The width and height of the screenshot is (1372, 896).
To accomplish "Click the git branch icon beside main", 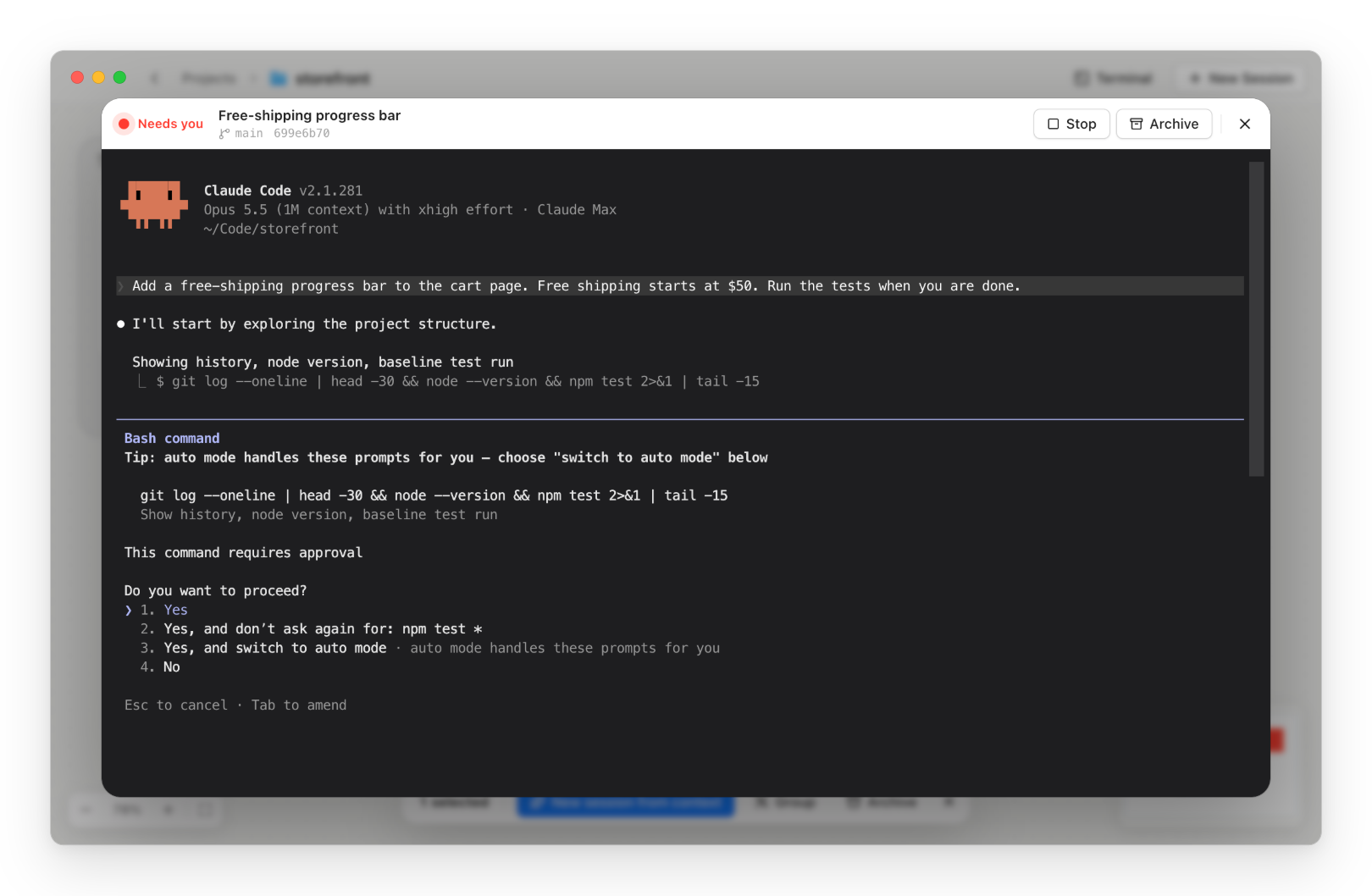I will (x=224, y=134).
